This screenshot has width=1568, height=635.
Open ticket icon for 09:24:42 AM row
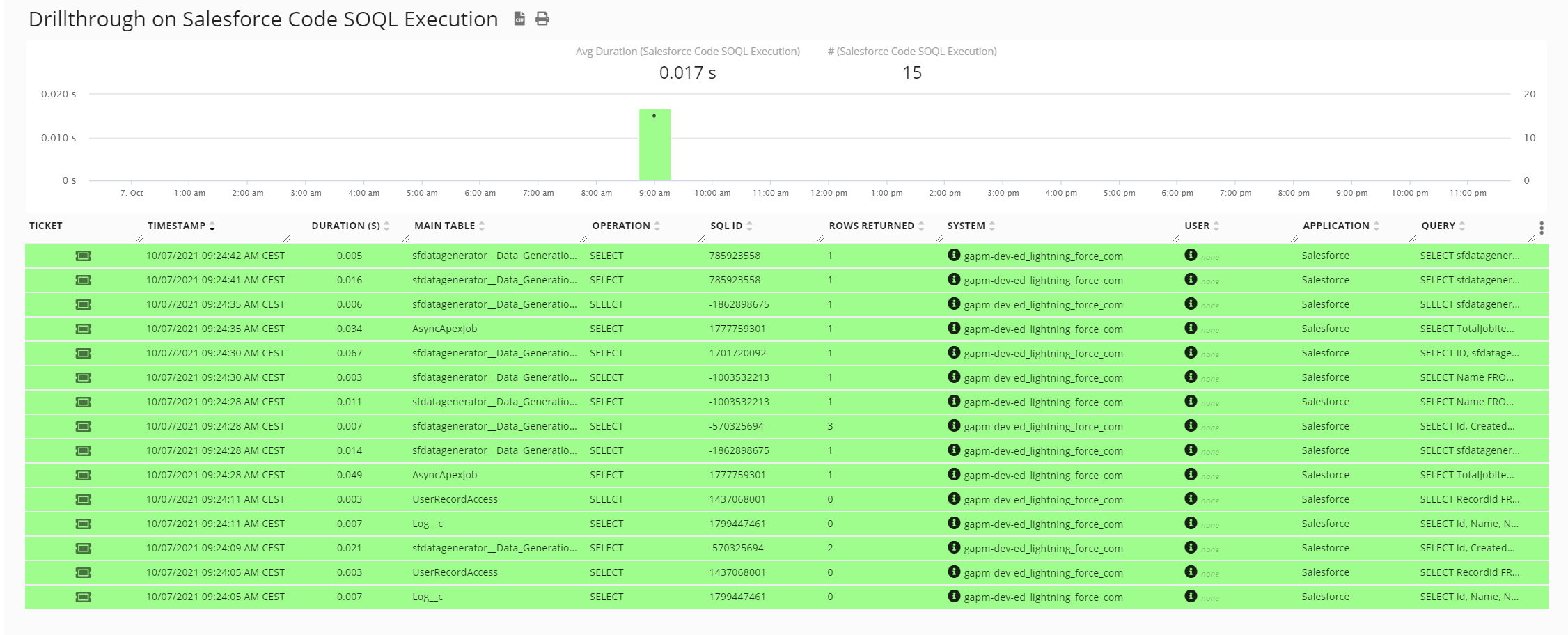tap(84, 256)
